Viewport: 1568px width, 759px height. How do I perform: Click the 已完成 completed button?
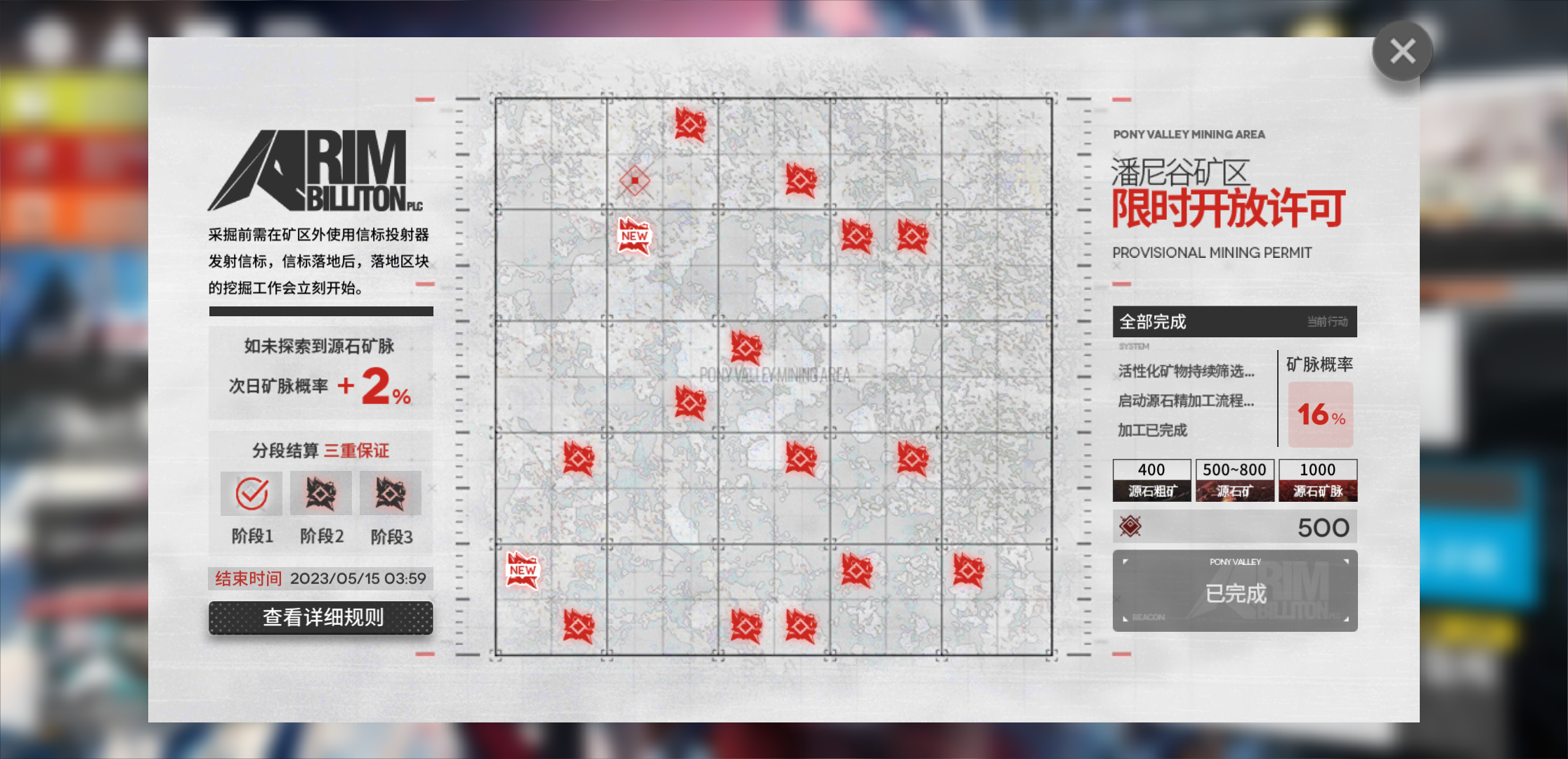[x=1235, y=591]
